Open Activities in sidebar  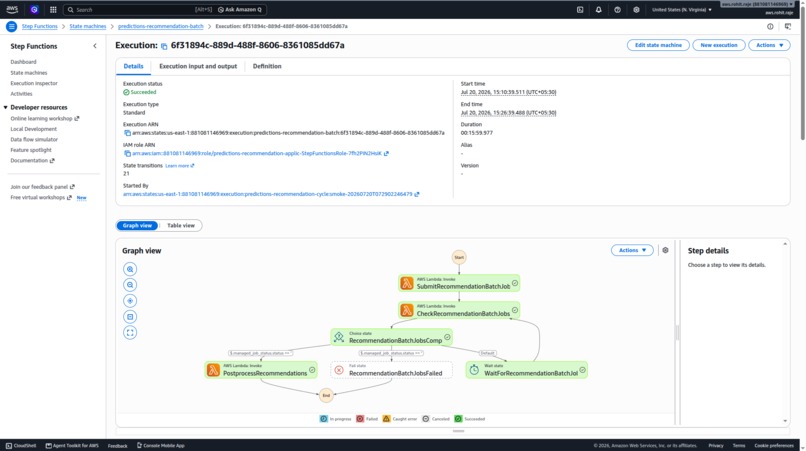point(21,94)
